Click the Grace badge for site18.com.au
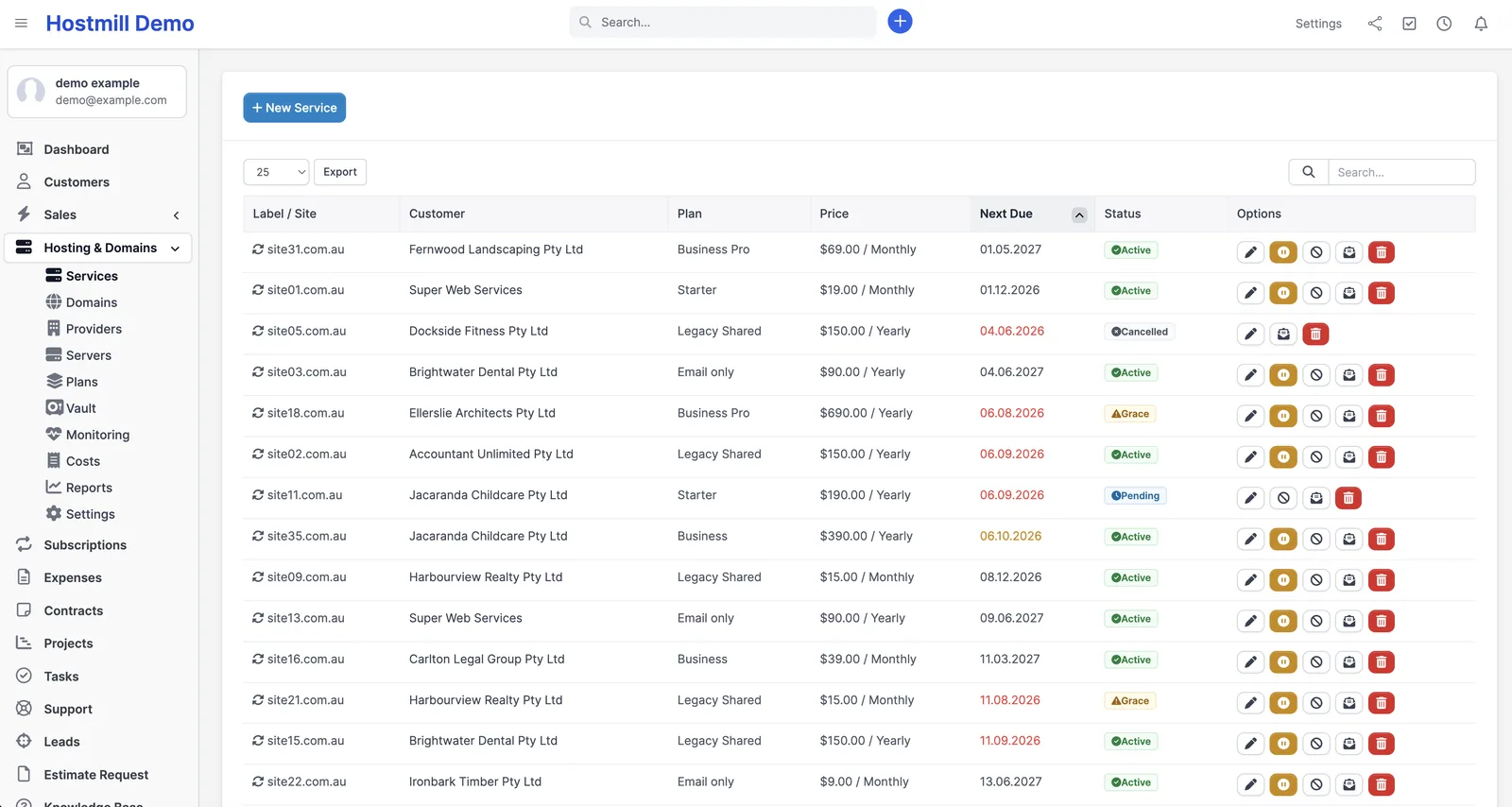 [1130, 414]
